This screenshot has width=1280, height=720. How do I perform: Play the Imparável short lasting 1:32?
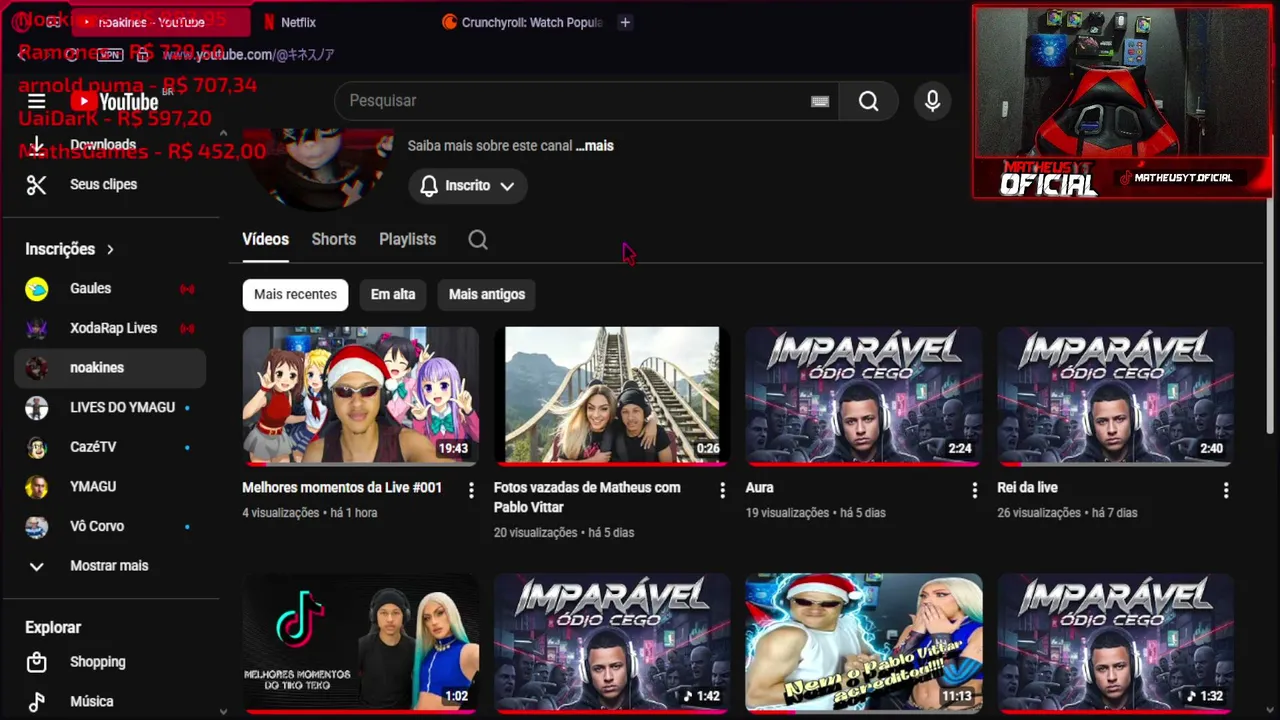point(1115,642)
